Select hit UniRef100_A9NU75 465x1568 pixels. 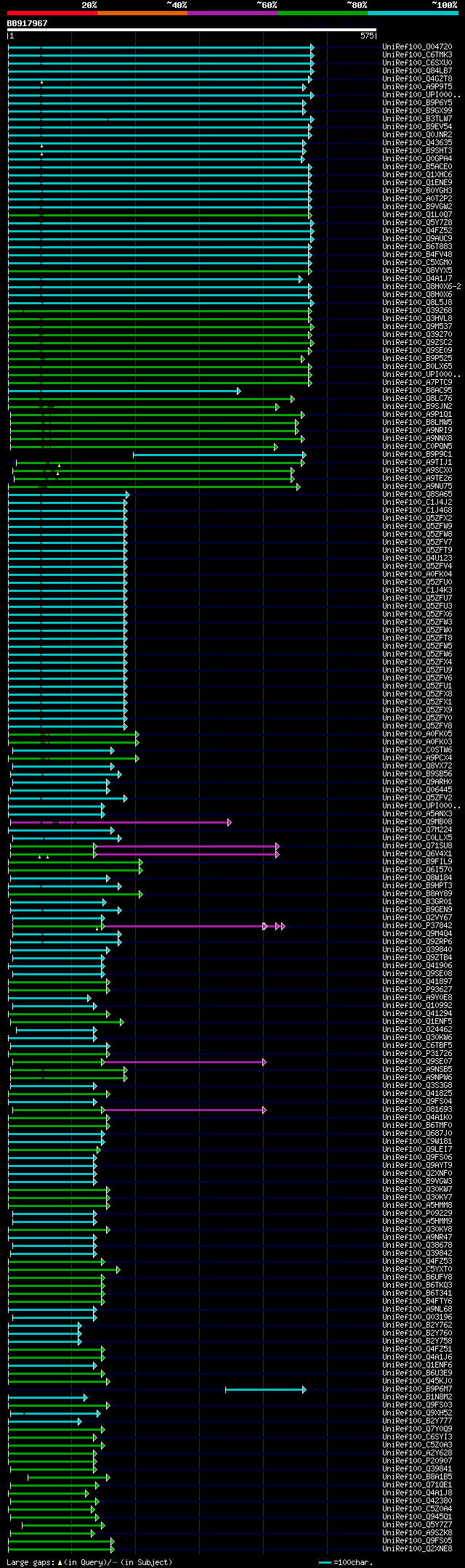pyautogui.click(x=417, y=486)
